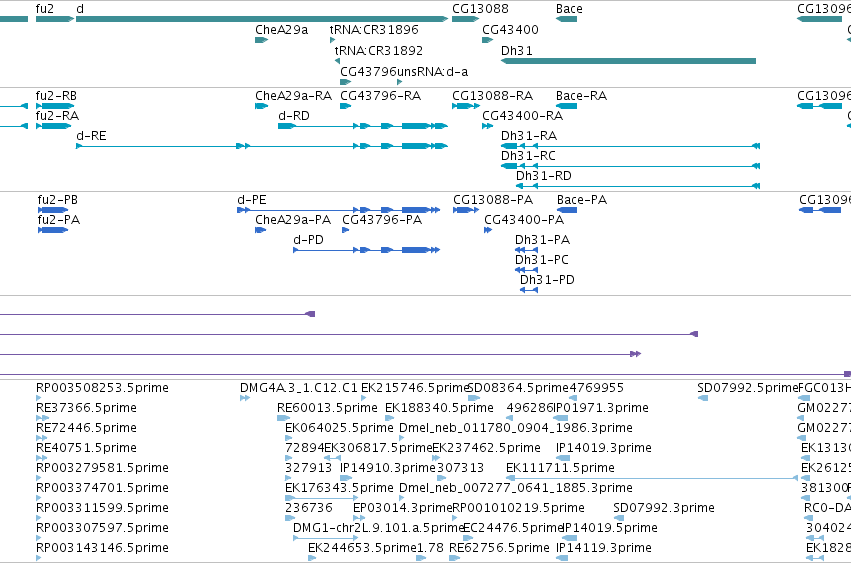Select the fu2-RB transcript label
The height and width of the screenshot is (563, 851).
click(x=56, y=96)
